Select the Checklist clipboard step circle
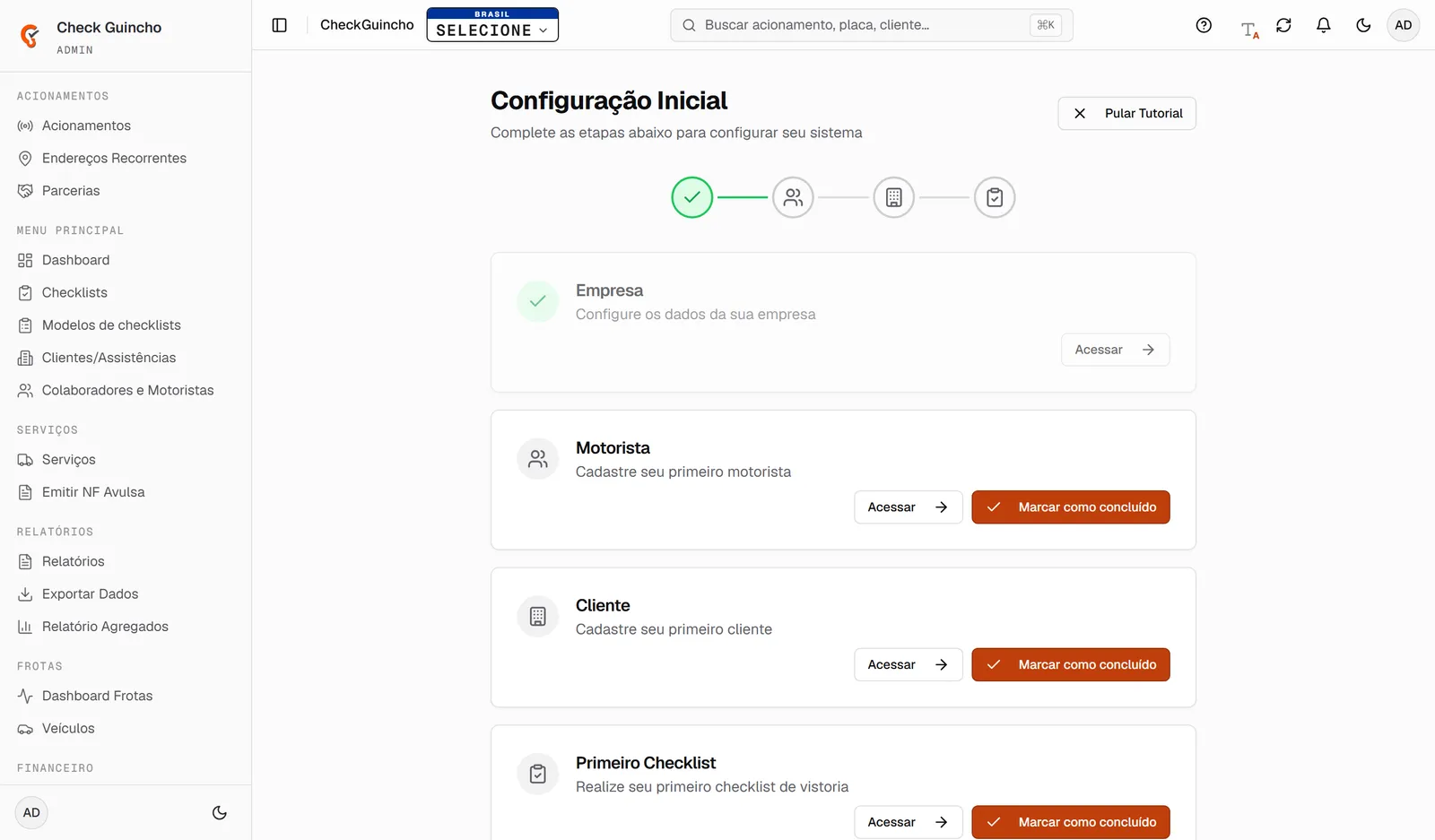Screen dimensions: 1435x840 [x=995, y=197]
